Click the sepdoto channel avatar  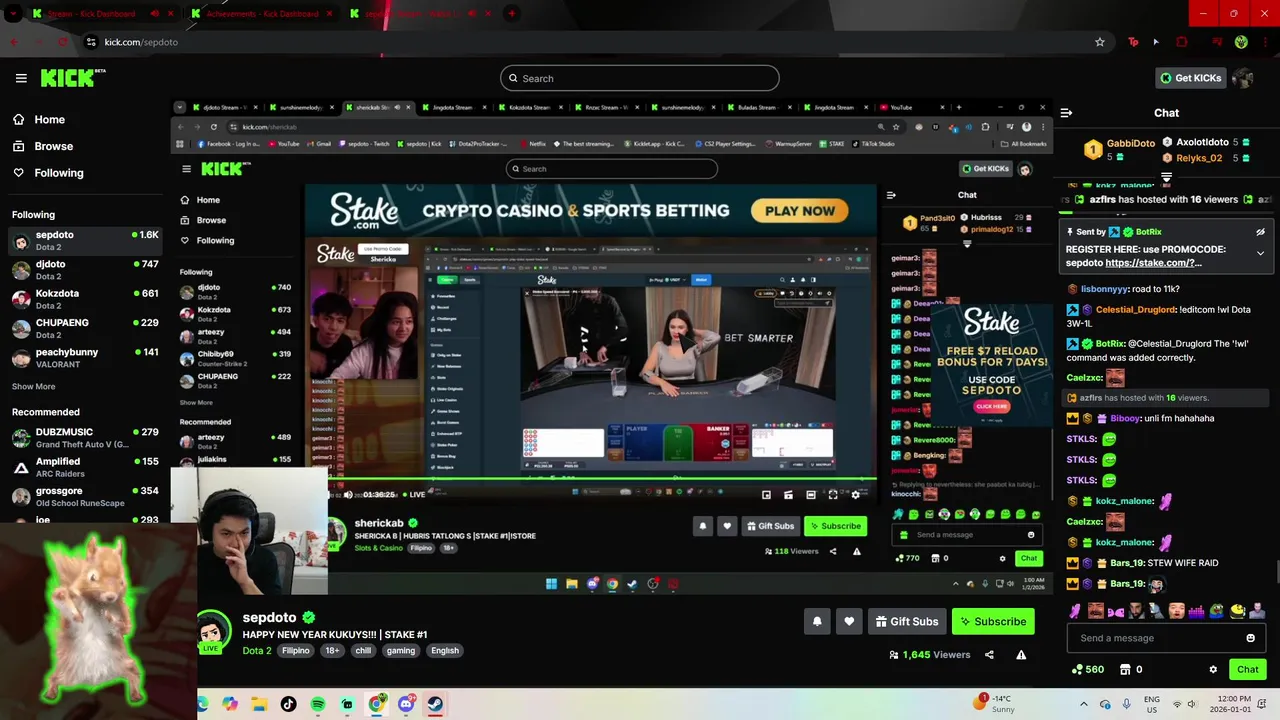211,631
